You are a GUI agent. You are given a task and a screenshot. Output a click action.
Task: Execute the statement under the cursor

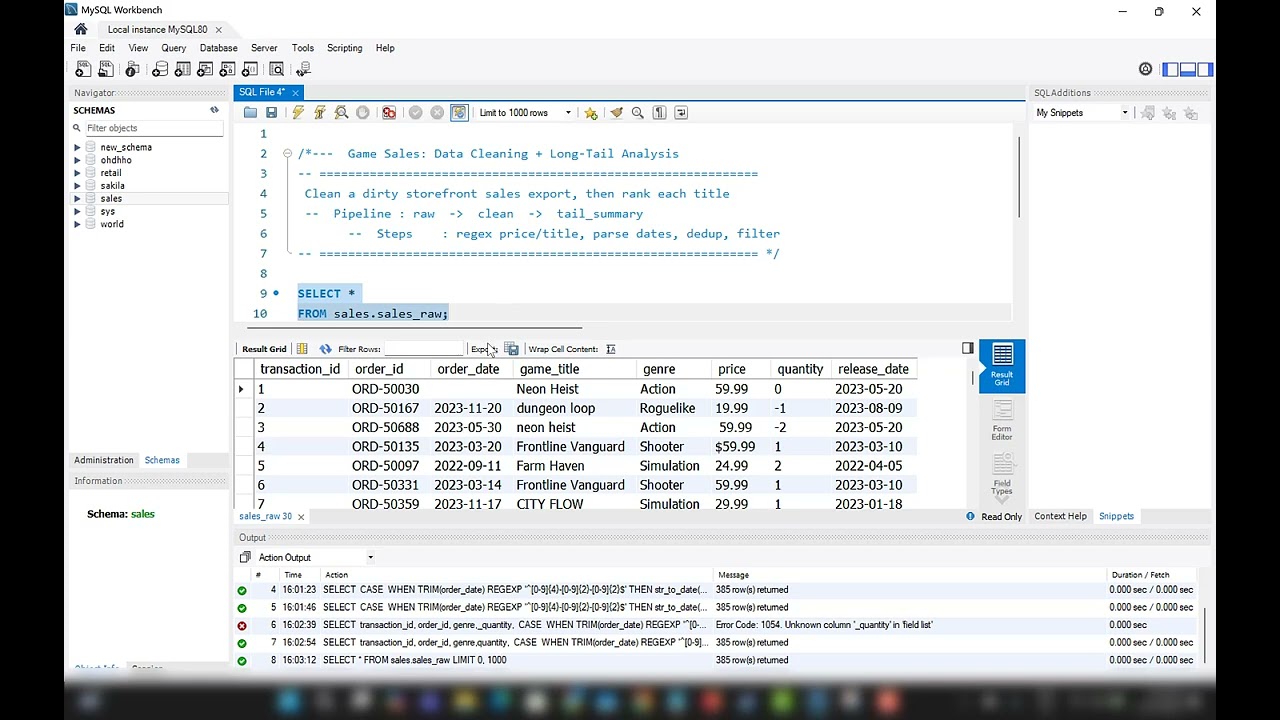point(319,113)
